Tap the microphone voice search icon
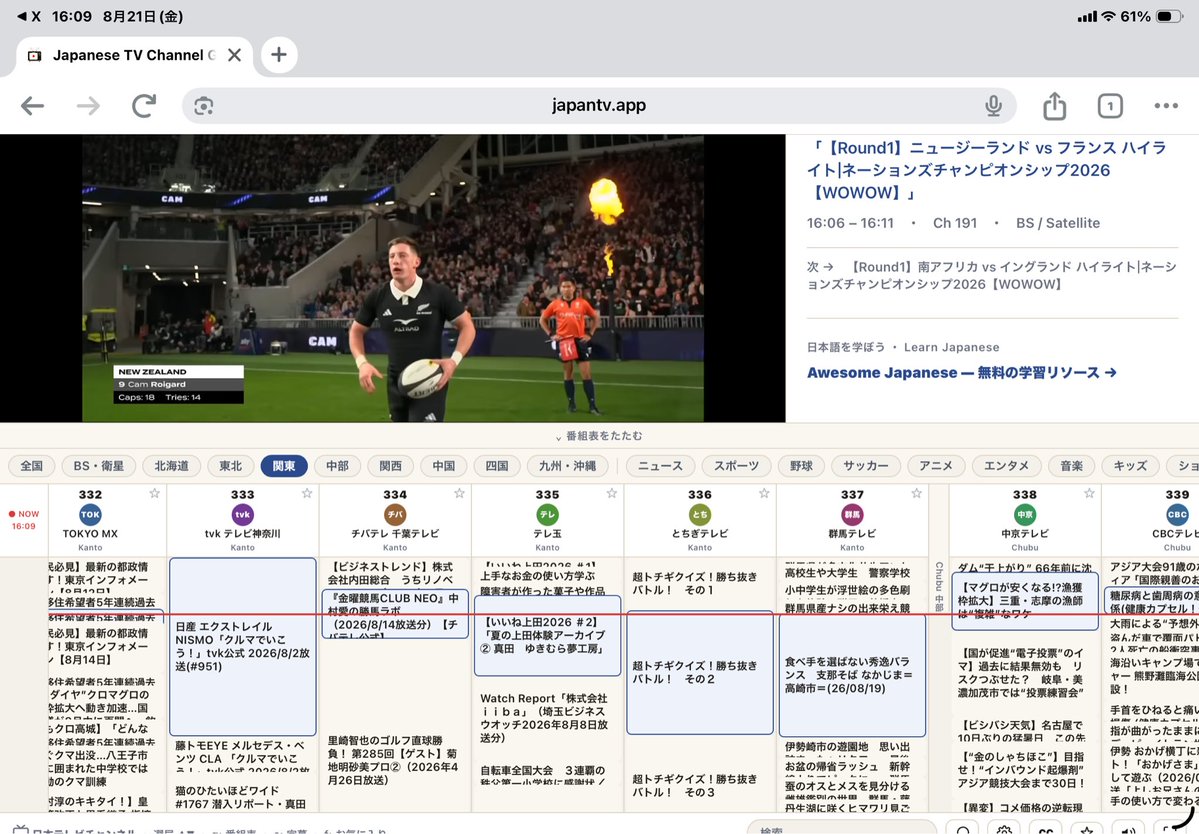This screenshot has width=1199, height=834. (993, 105)
